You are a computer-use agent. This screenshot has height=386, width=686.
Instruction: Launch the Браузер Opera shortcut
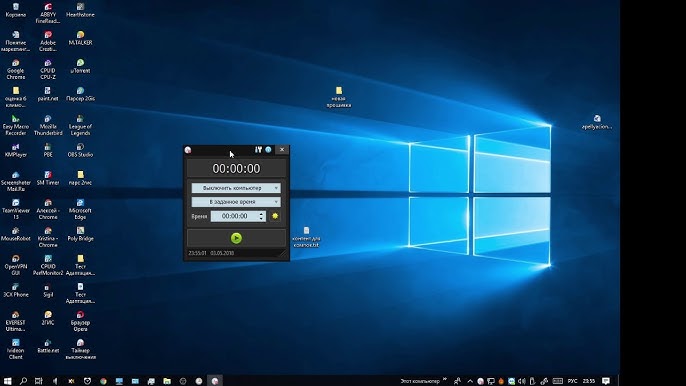click(80, 321)
